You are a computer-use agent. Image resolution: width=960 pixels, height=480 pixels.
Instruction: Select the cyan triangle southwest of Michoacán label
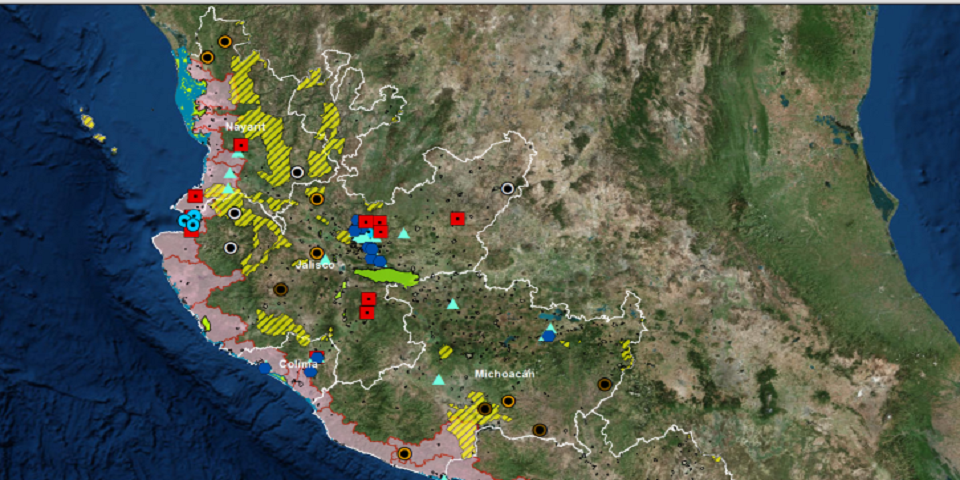[438, 380]
